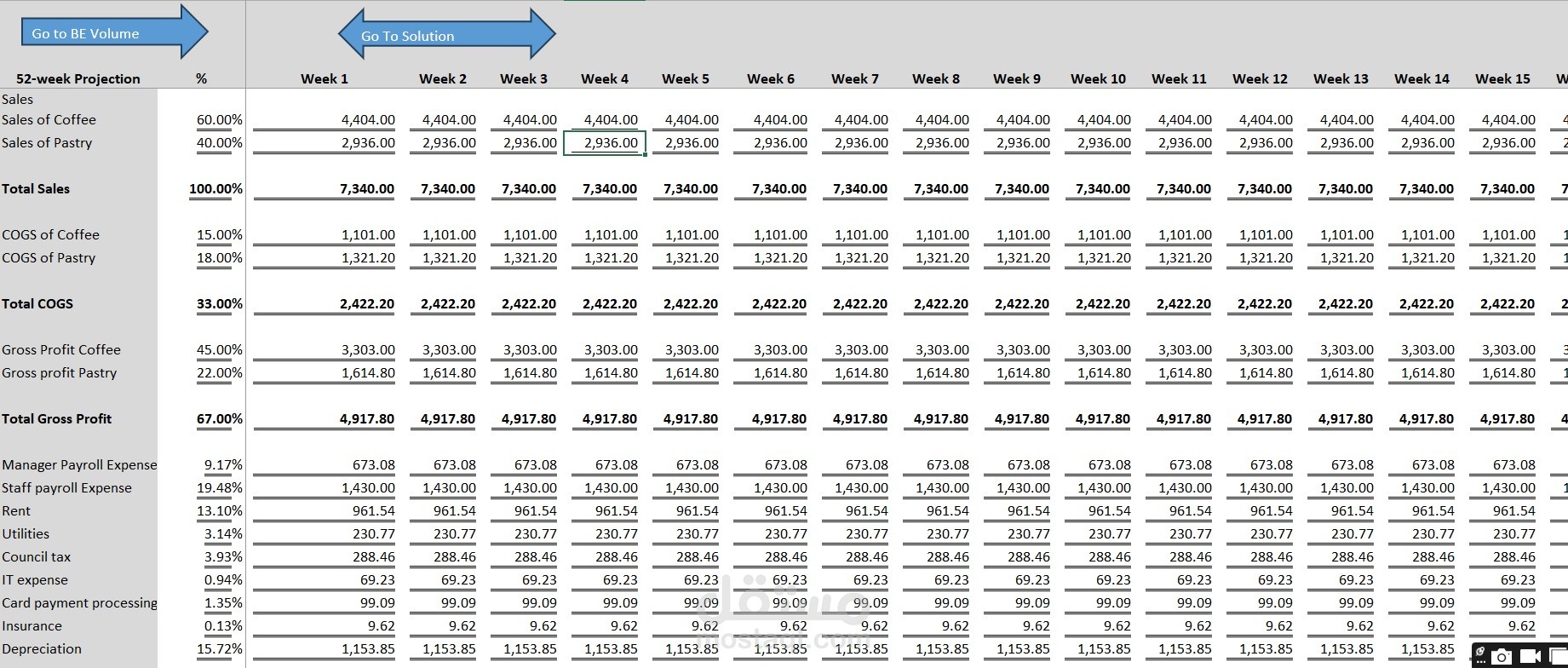This screenshot has height=668, width=1568.
Task: Select the Week 12 column header
Action: pyautogui.click(x=1260, y=78)
